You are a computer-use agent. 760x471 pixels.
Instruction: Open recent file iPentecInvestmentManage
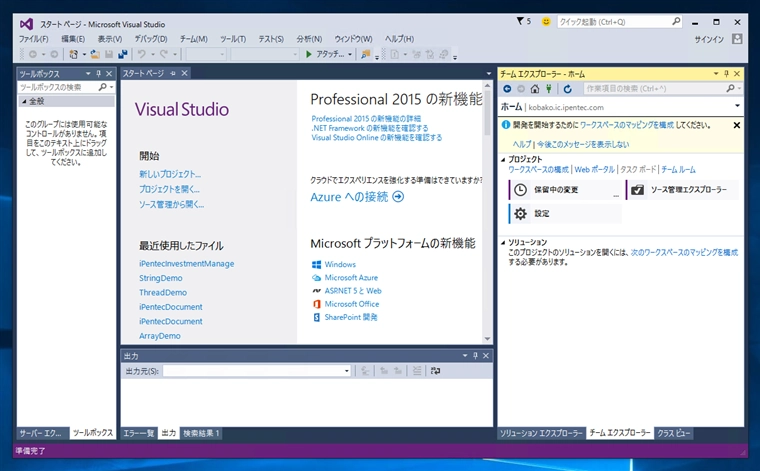(x=187, y=264)
